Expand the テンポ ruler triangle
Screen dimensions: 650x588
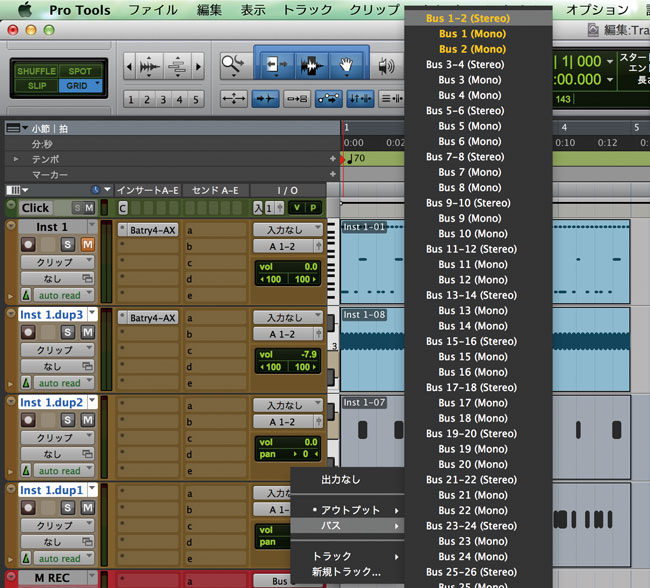point(15,159)
